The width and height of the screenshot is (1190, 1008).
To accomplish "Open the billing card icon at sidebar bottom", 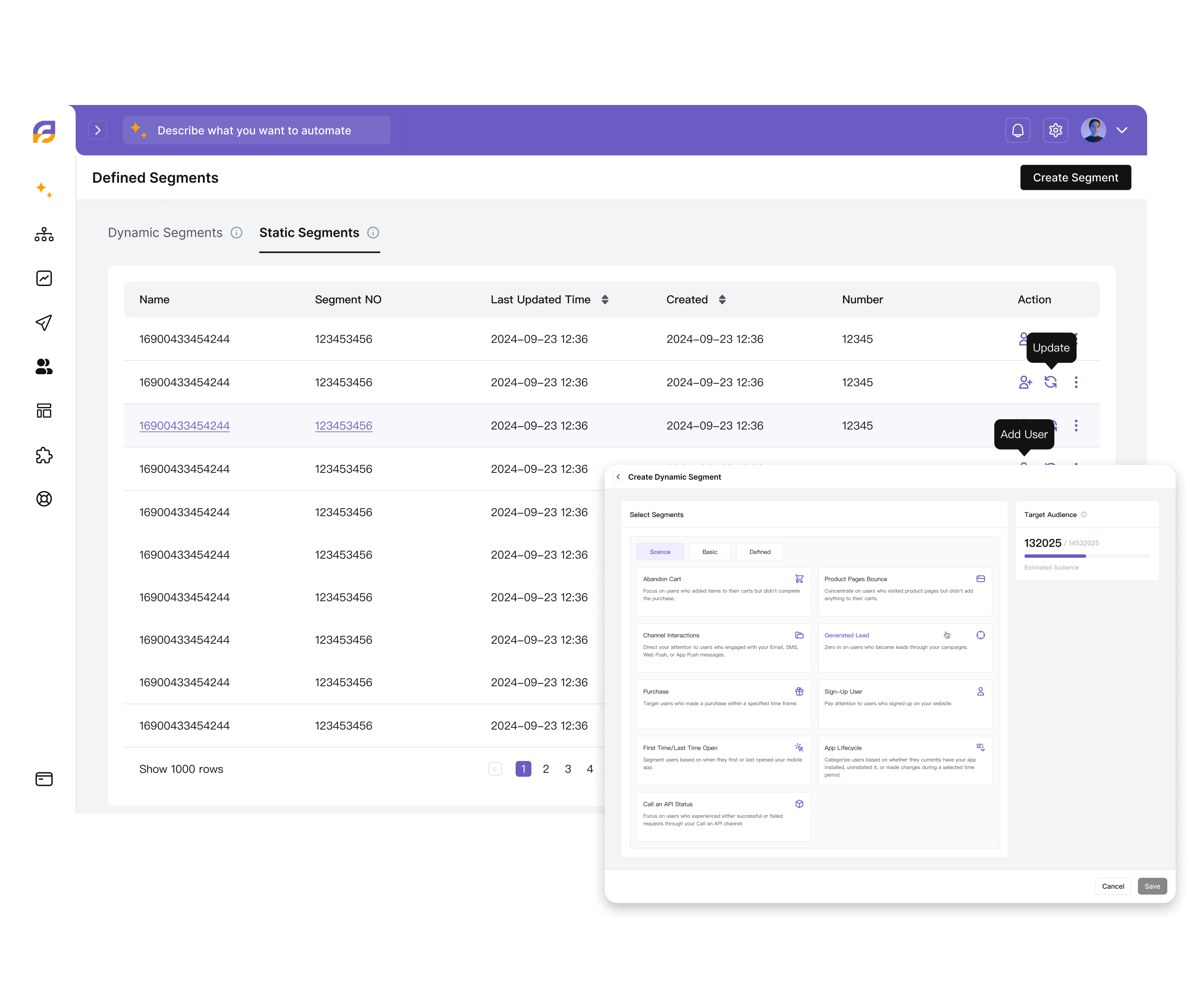I will point(44,779).
